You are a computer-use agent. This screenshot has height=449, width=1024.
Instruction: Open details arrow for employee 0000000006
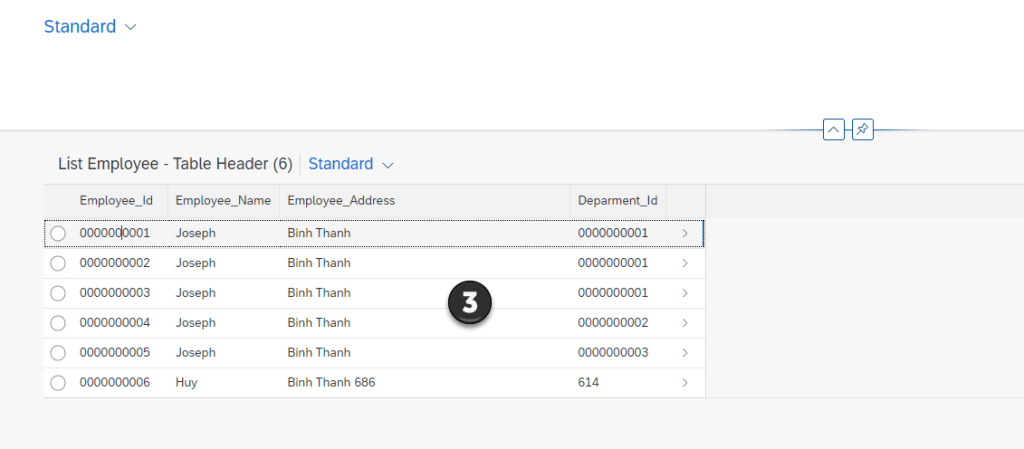point(685,383)
